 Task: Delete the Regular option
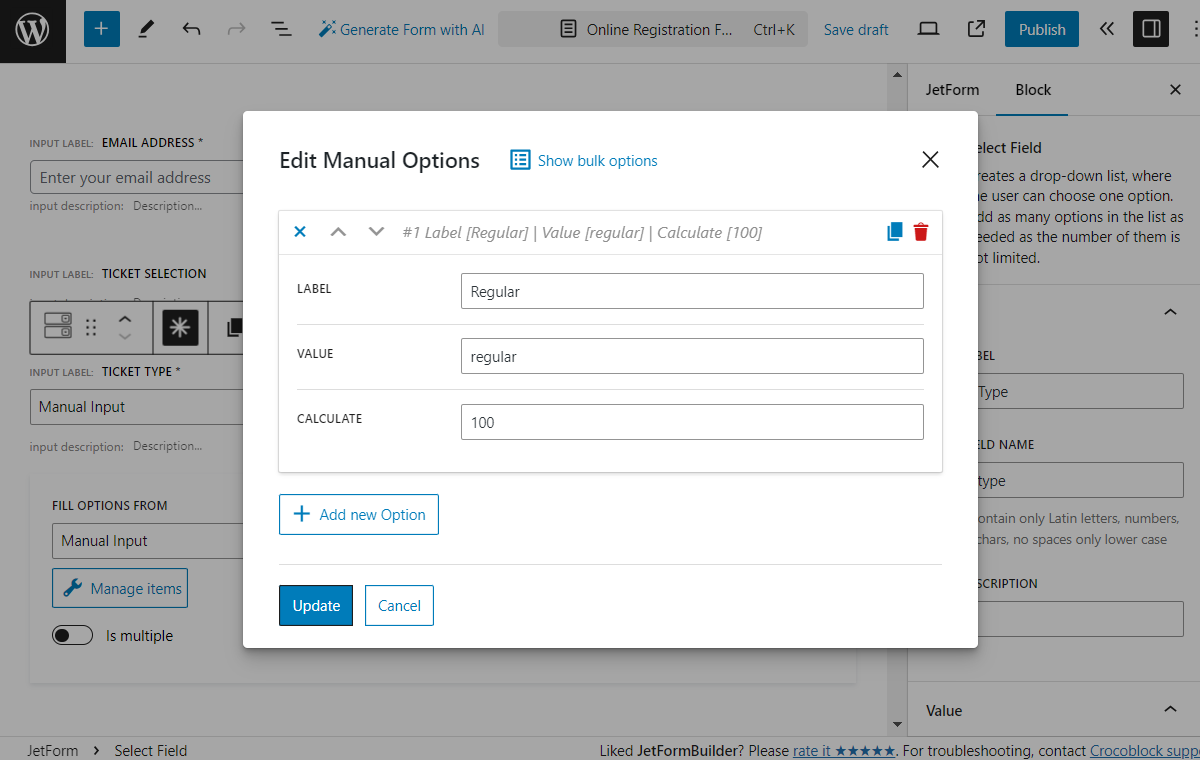[921, 232]
